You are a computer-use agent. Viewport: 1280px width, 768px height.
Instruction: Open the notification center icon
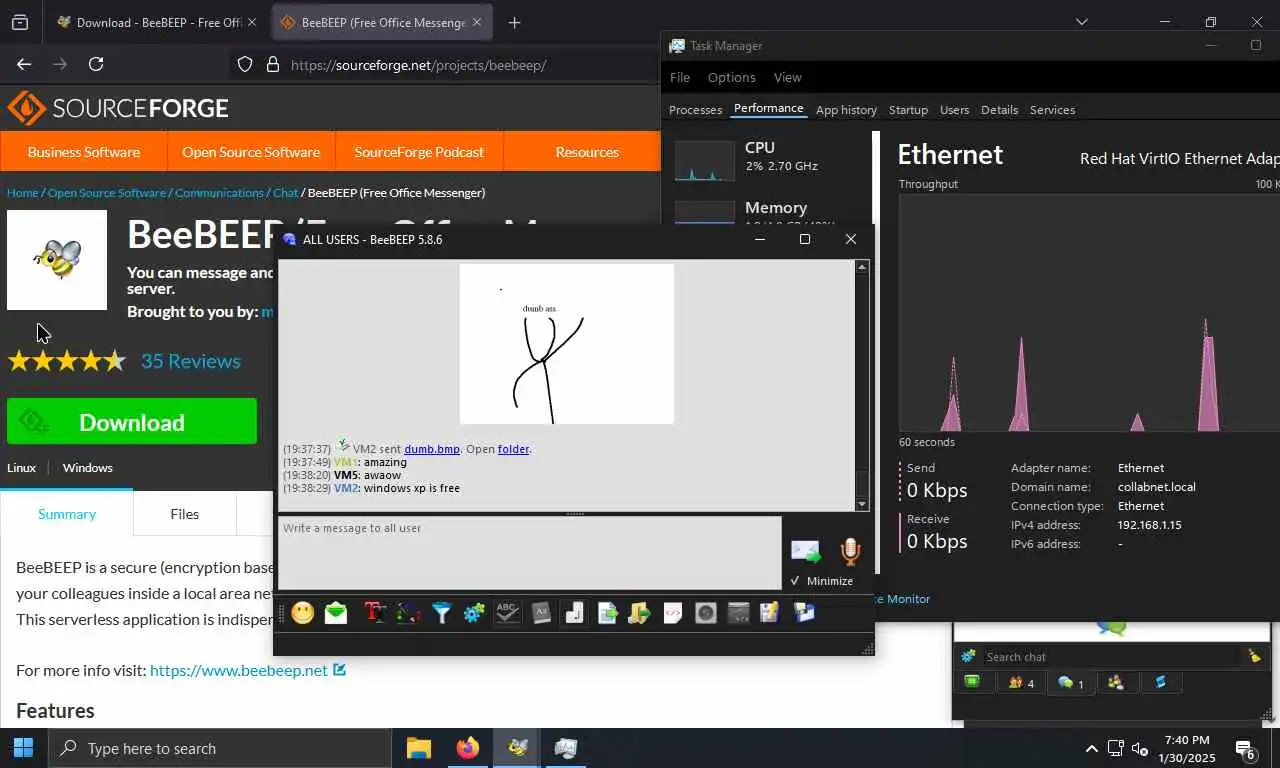[1245, 749]
